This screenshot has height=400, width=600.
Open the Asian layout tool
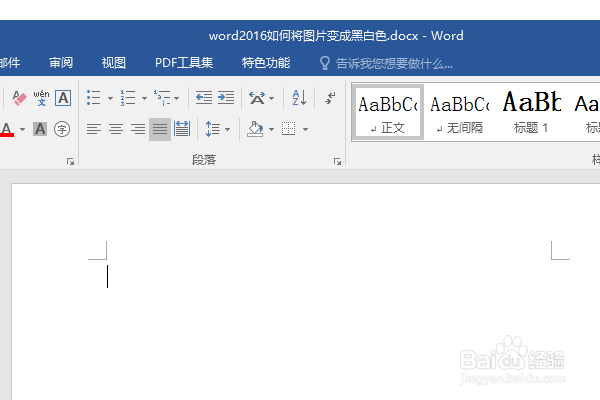pyautogui.click(x=257, y=98)
